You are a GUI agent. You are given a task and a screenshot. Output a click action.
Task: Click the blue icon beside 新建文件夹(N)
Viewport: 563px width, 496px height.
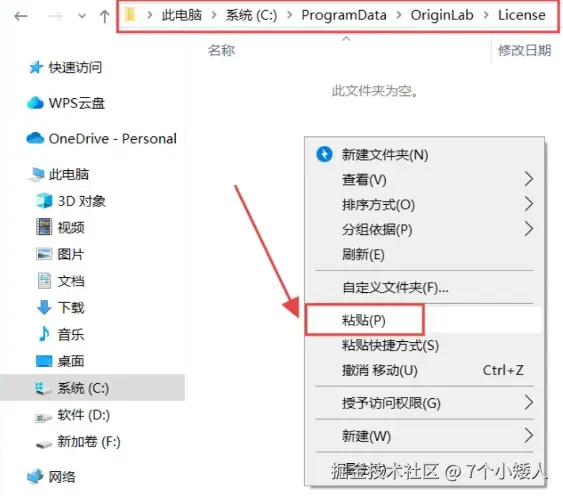click(x=324, y=154)
